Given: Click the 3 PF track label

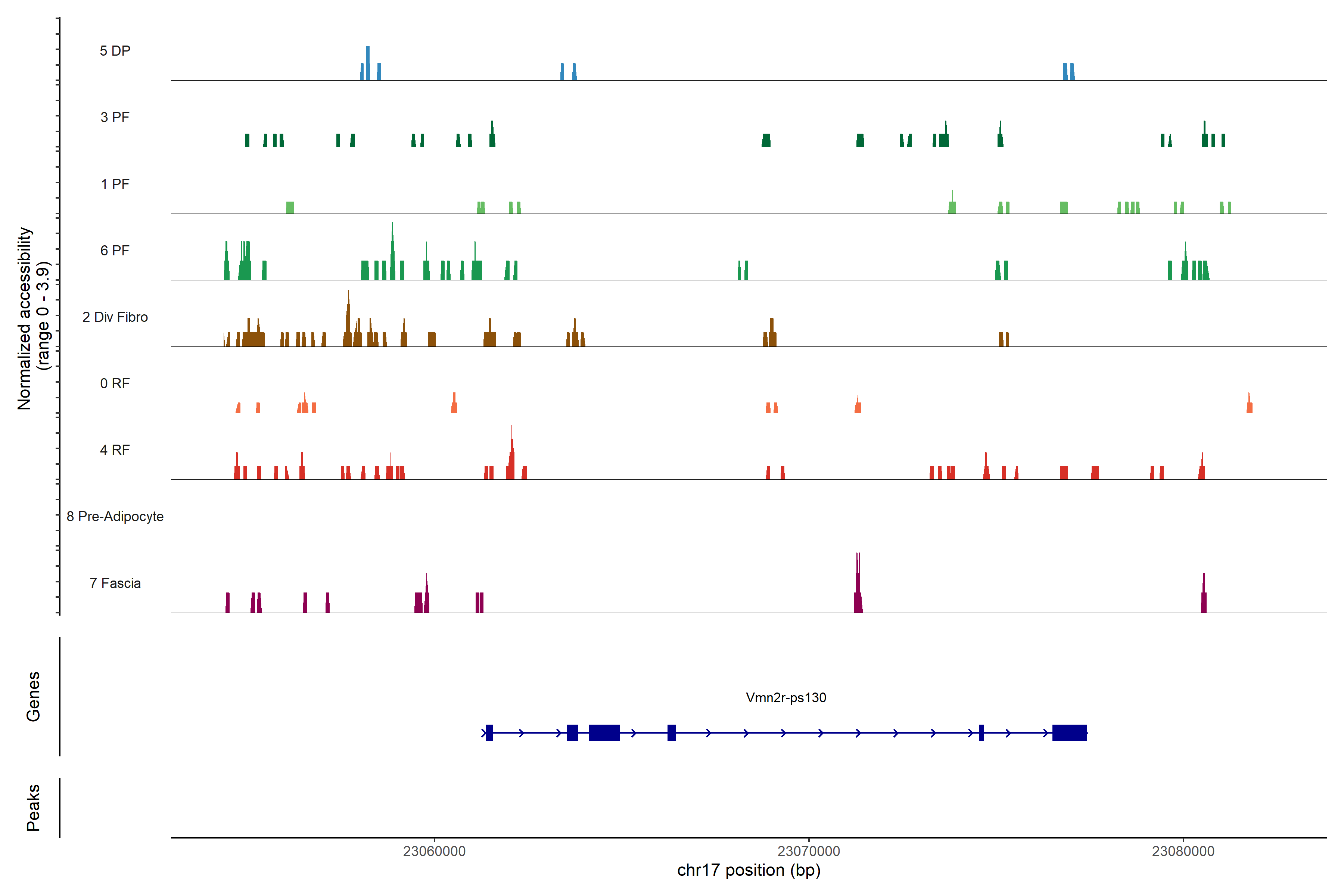Looking at the screenshot, I should 115,117.
